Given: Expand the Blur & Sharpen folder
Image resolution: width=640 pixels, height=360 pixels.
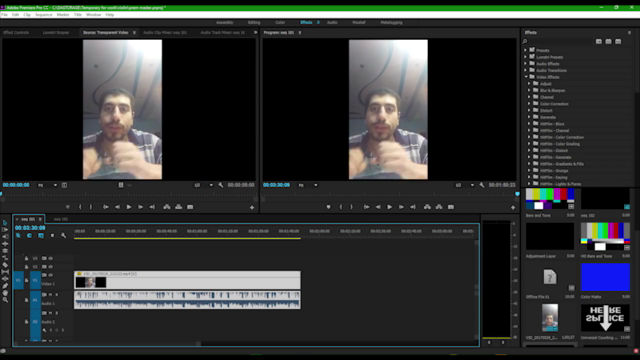Looking at the screenshot, I should click(529, 90).
